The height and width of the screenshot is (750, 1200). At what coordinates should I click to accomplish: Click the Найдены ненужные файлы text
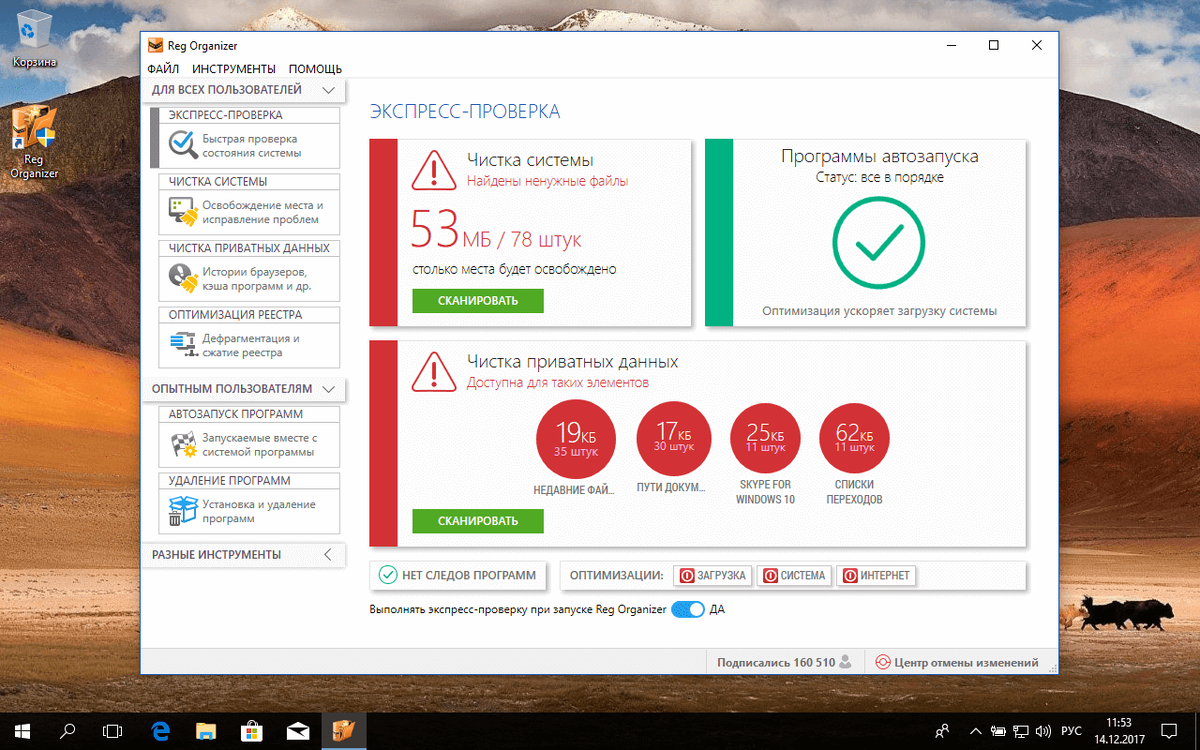pyautogui.click(x=548, y=182)
